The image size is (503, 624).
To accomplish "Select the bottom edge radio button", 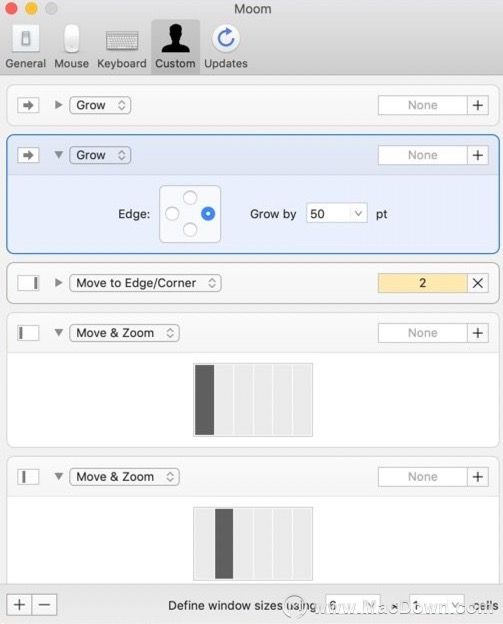I will (190, 230).
